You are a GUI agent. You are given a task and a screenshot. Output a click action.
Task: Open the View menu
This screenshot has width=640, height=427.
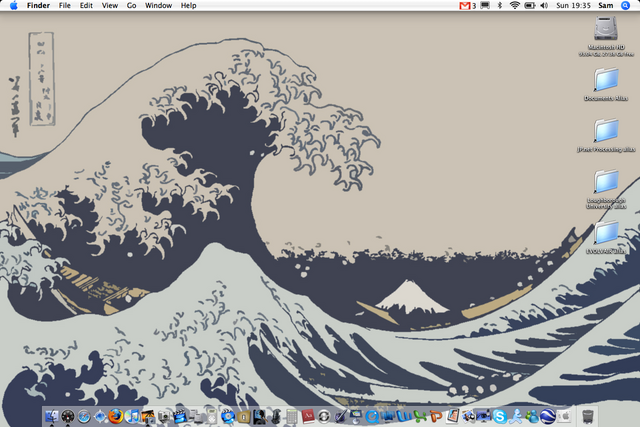coord(110,5)
